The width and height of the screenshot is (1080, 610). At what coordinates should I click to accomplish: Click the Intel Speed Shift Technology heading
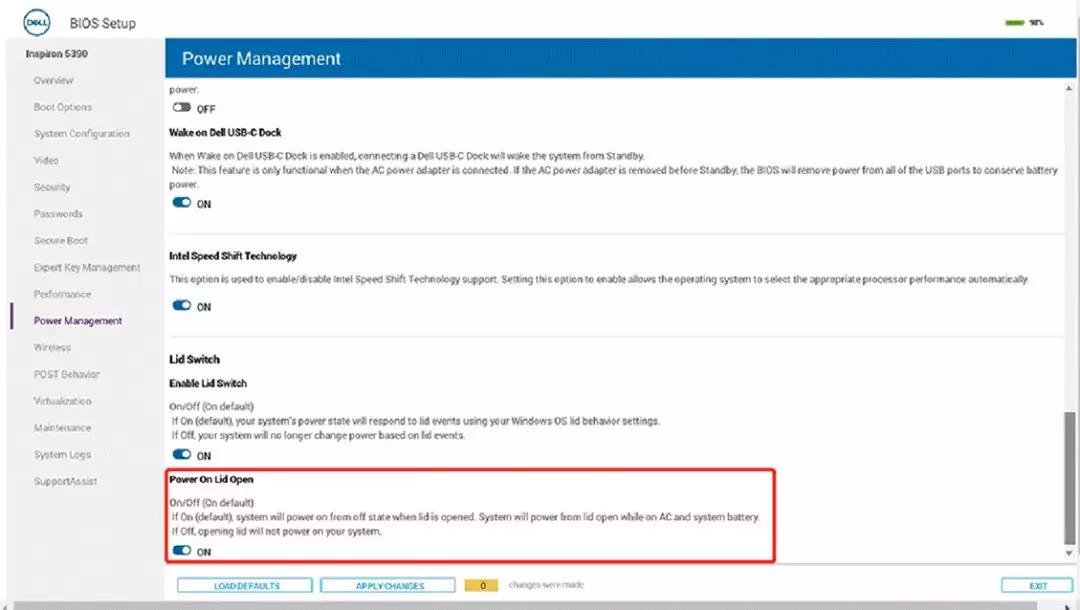tap(233, 256)
